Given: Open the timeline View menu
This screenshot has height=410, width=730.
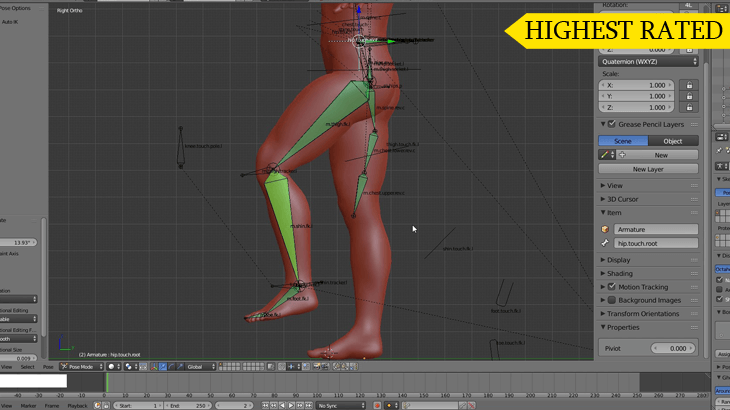Looking at the screenshot, I should [x=7, y=406].
